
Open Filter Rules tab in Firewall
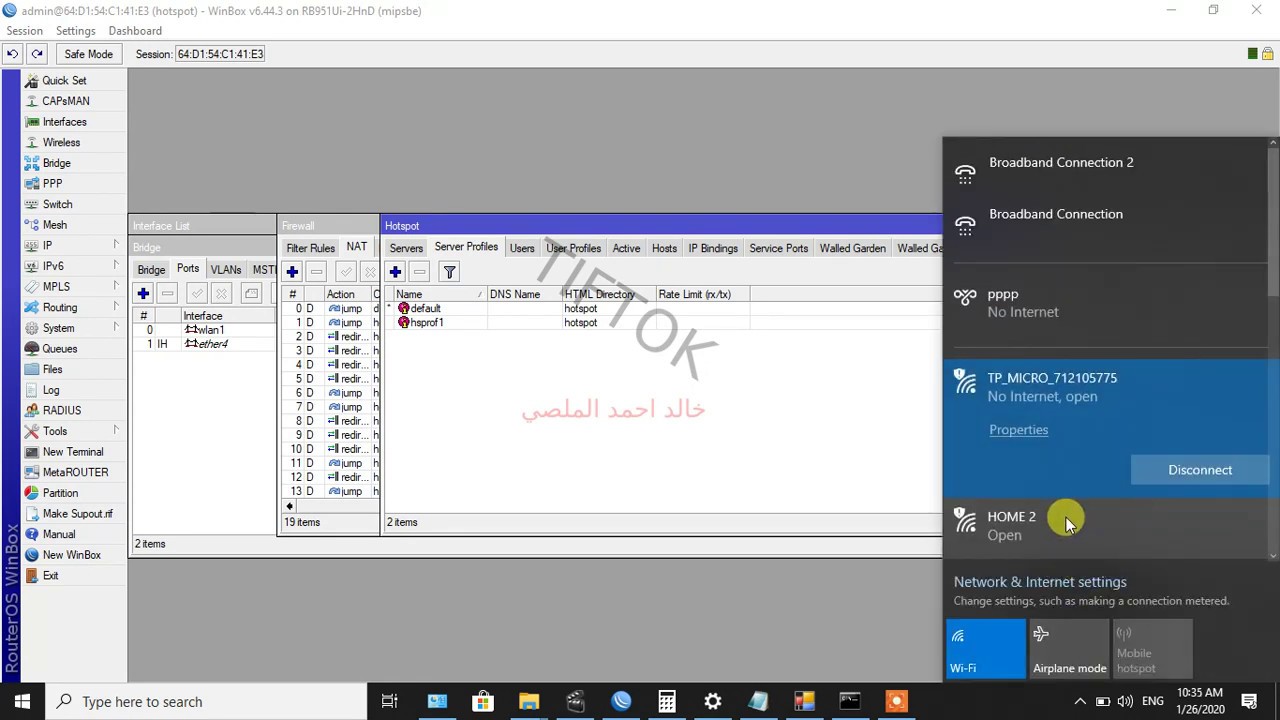[310, 248]
